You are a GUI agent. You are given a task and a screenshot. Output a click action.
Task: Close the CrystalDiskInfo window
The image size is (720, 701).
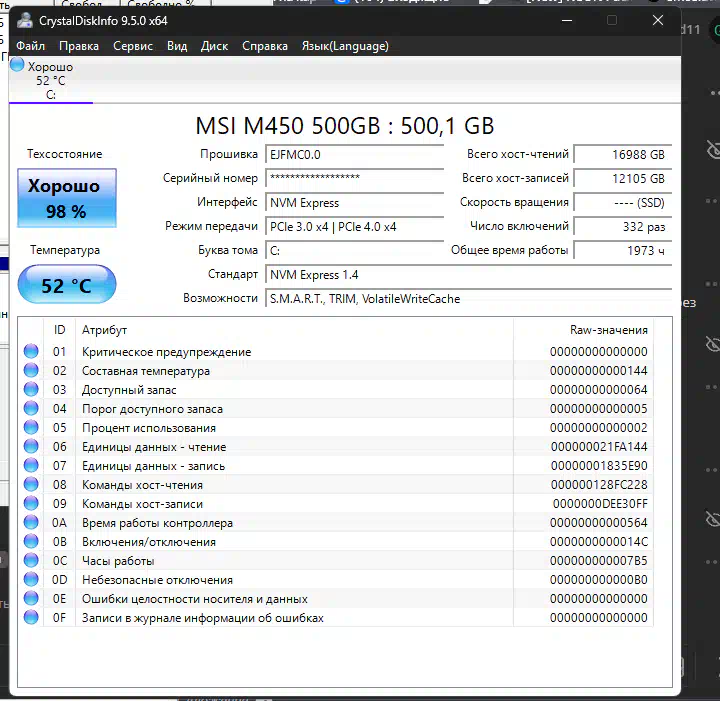pyautogui.click(x=658, y=21)
